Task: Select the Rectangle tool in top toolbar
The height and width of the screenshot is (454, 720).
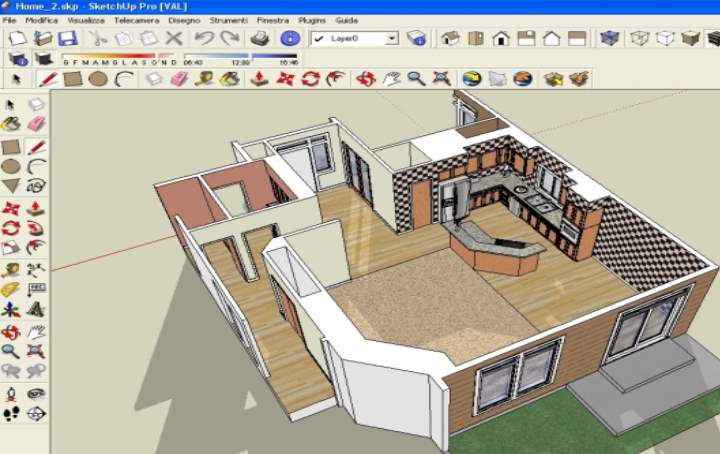Action: (71, 78)
